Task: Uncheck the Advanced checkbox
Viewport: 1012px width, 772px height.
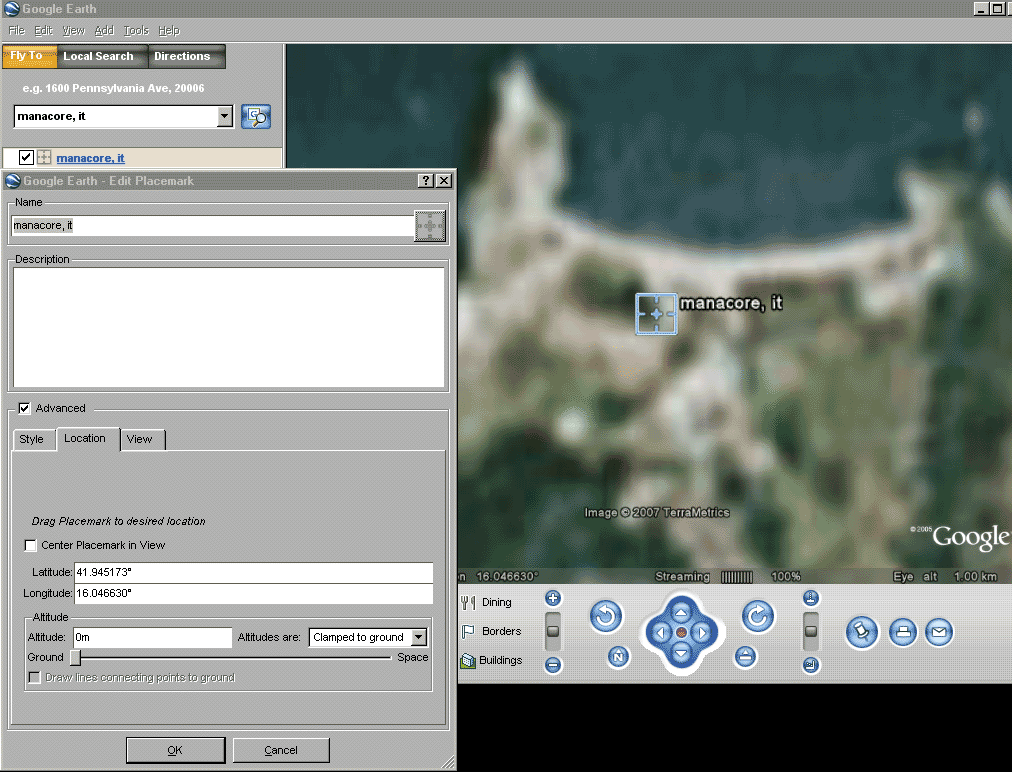Action: tap(25, 408)
